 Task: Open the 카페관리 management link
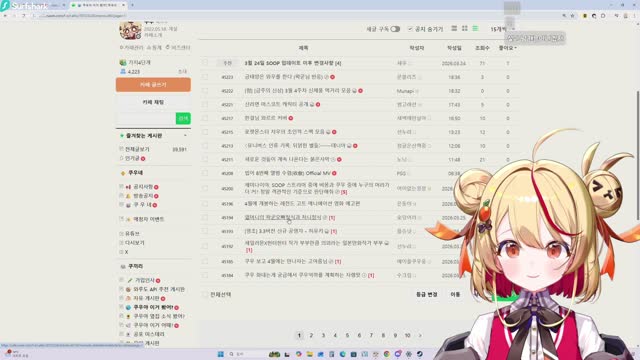click(131, 48)
